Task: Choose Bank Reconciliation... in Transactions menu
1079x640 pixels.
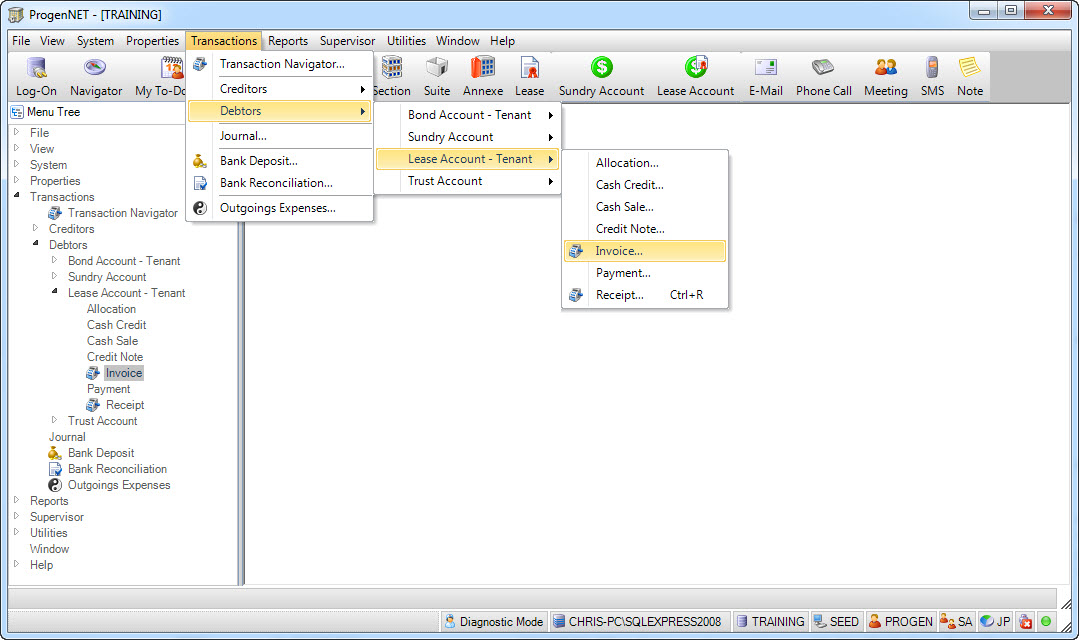Action: tap(279, 183)
